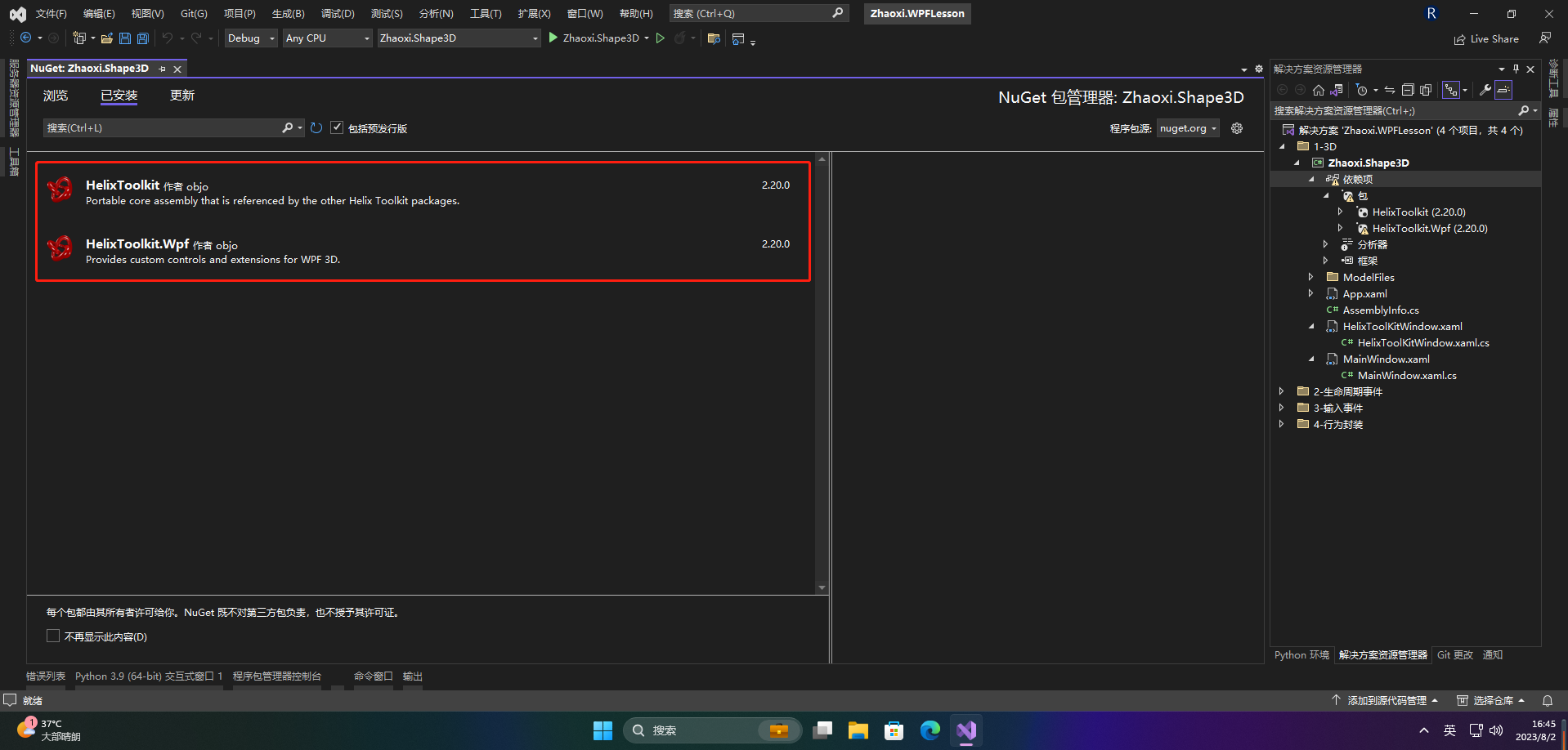Click the collapse all icon in Solution Explorer
The width and height of the screenshot is (1568, 750).
[x=1408, y=90]
